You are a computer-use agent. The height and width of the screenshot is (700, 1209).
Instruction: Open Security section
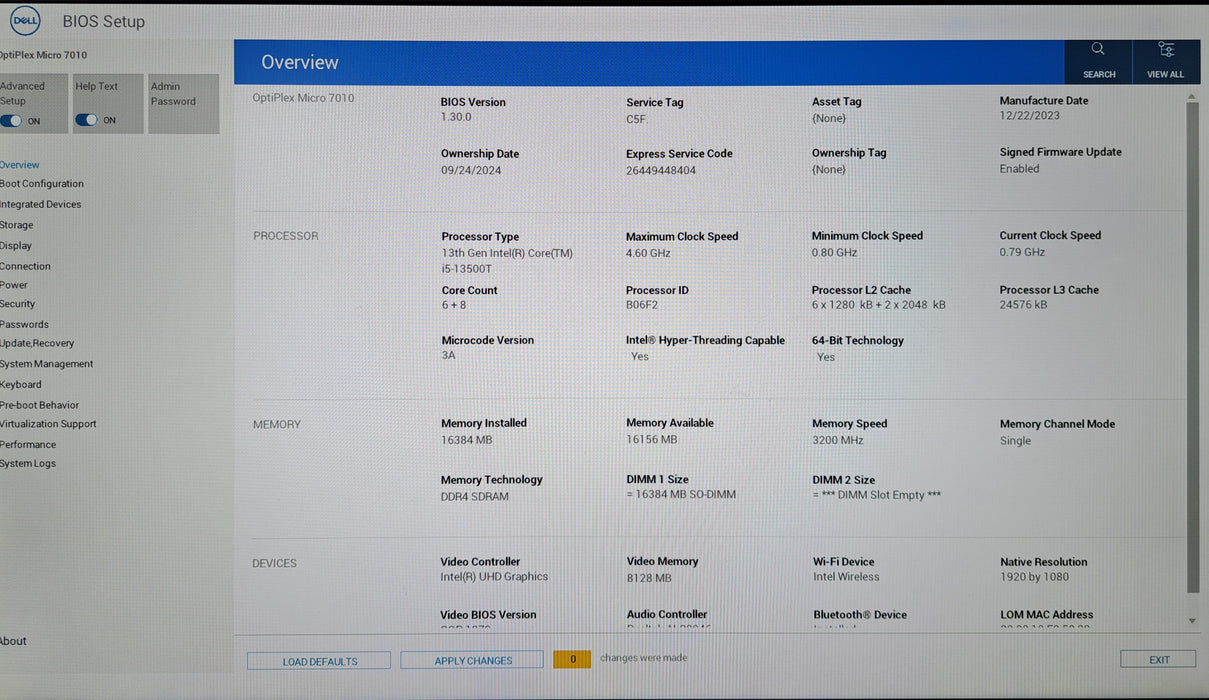[x=18, y=305]
